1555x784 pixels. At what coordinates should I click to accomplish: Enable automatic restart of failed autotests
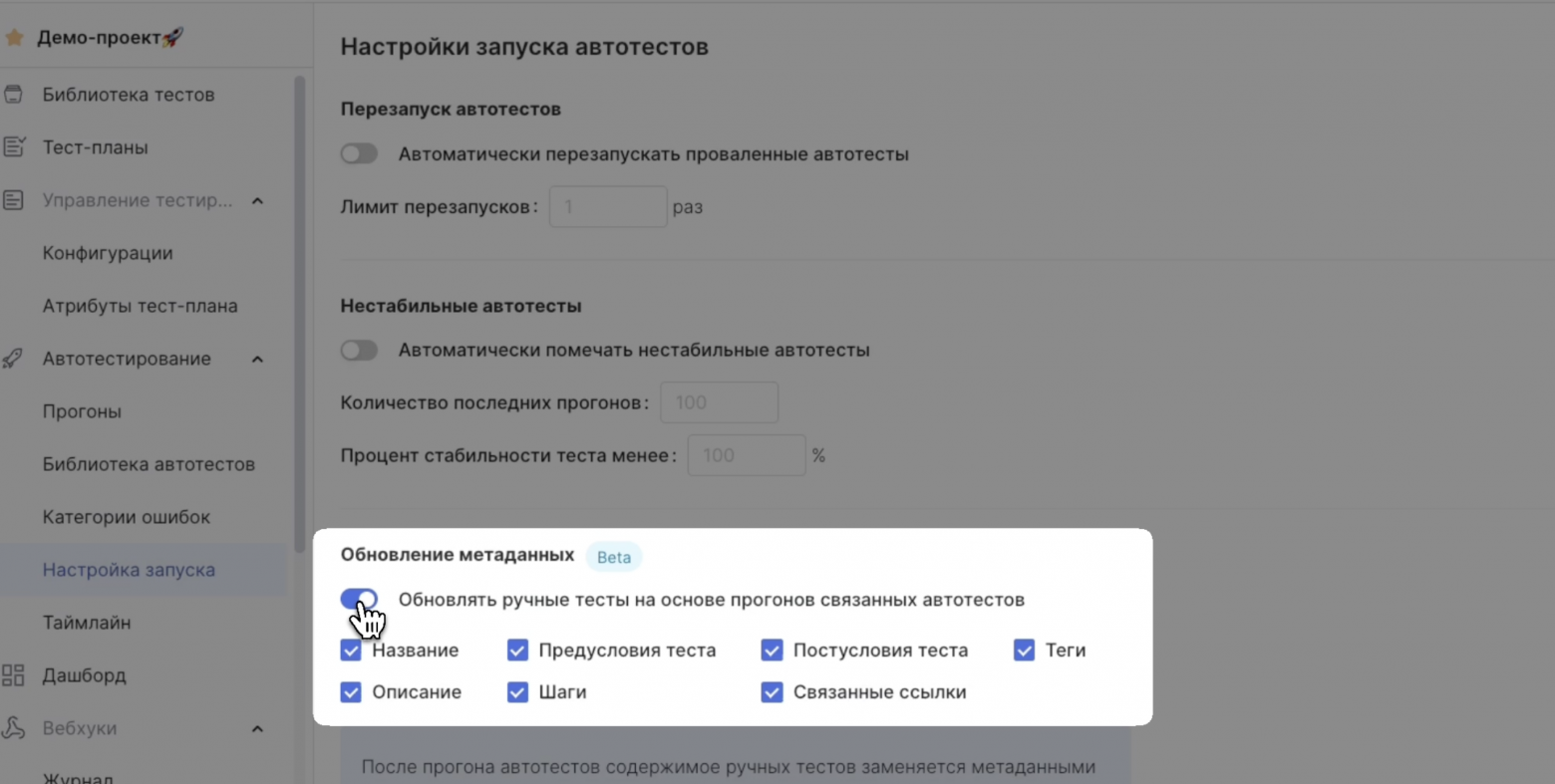pyautogui.click(x=359, y=153)
